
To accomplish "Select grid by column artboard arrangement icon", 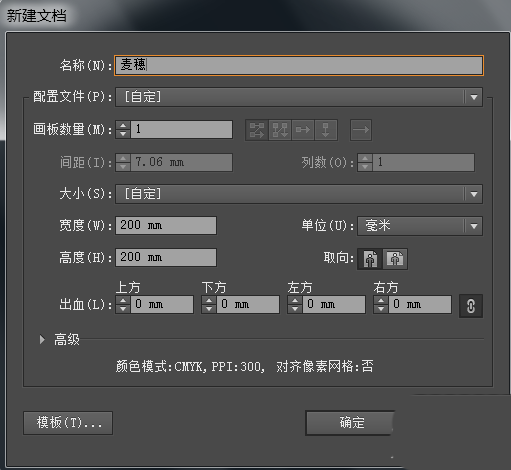I will tap(280, 130).
